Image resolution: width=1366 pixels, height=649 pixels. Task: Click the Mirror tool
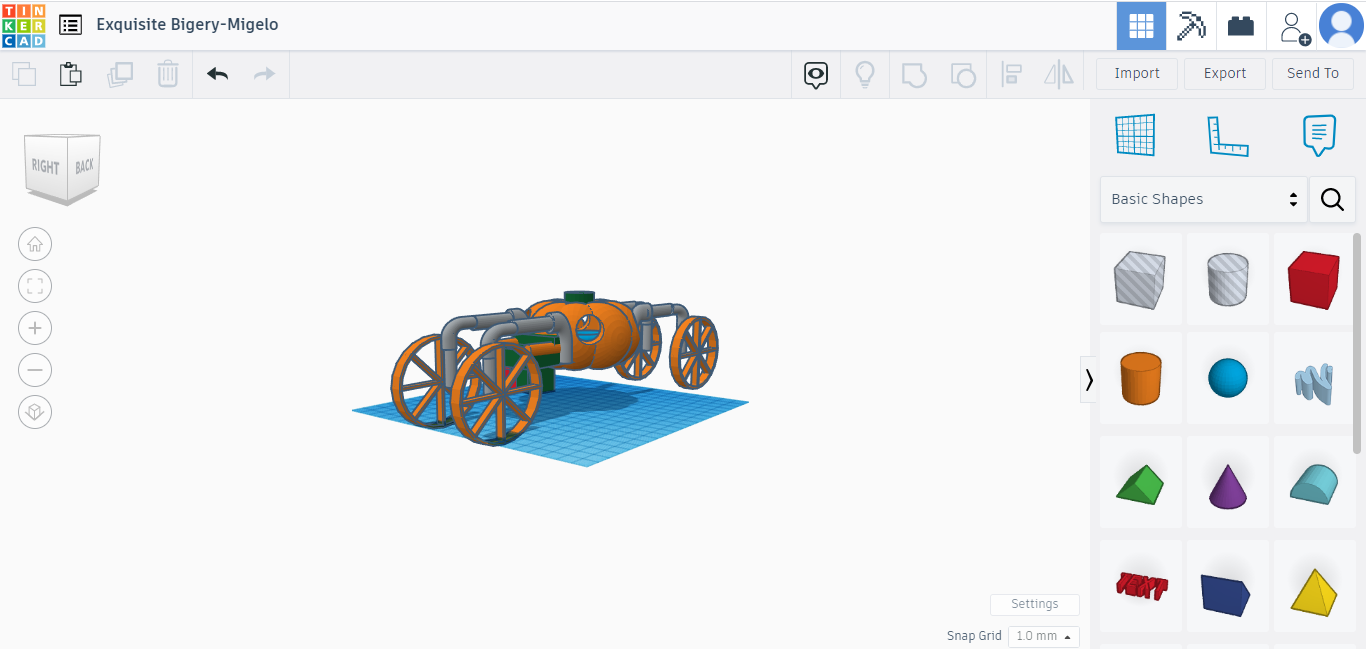pos(1059,74)
